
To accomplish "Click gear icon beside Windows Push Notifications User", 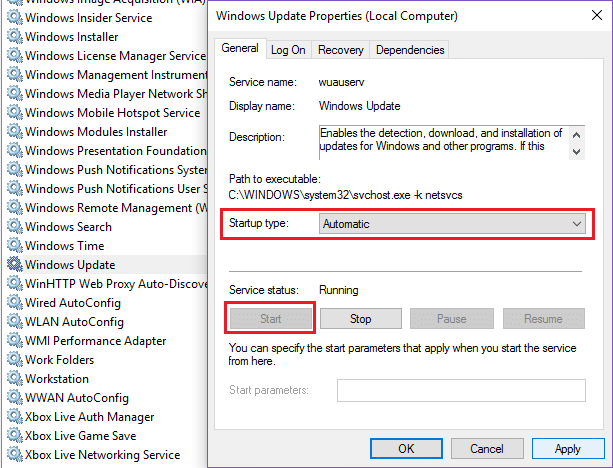I will click(x=15, y=188).
